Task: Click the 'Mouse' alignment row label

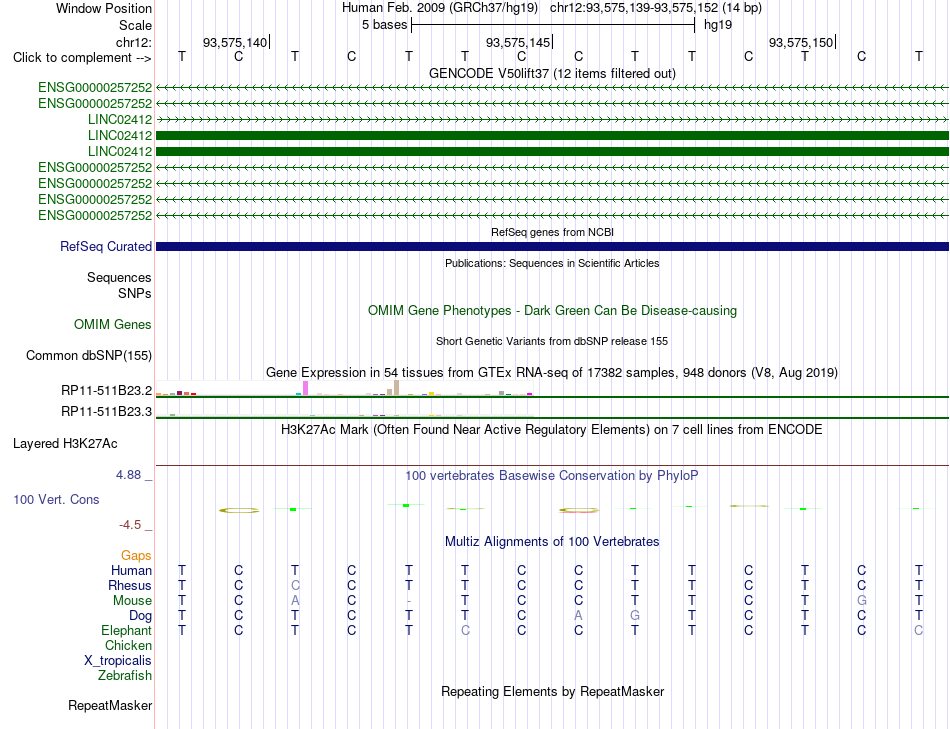Action: (132, 601)
